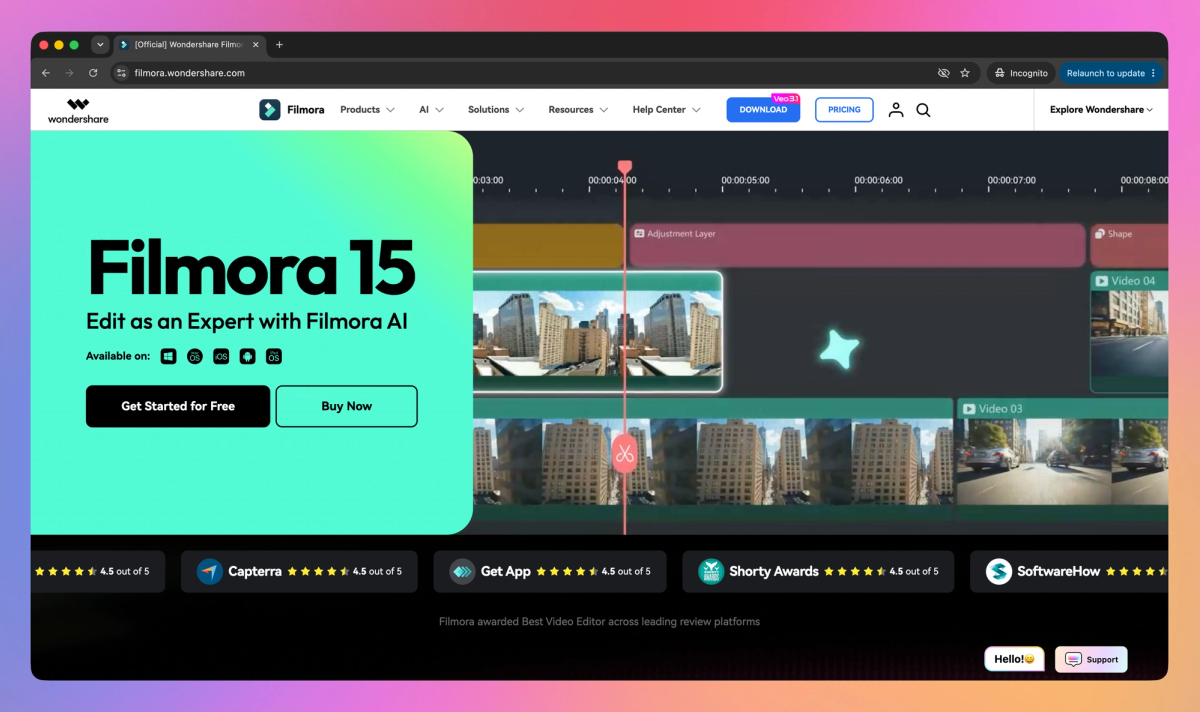Image resolution: width=1200 pixels, height=712 pixels.
Task: Click the Shorty Awards 4.5 out of 5 rating
Action: coord(882,572)
